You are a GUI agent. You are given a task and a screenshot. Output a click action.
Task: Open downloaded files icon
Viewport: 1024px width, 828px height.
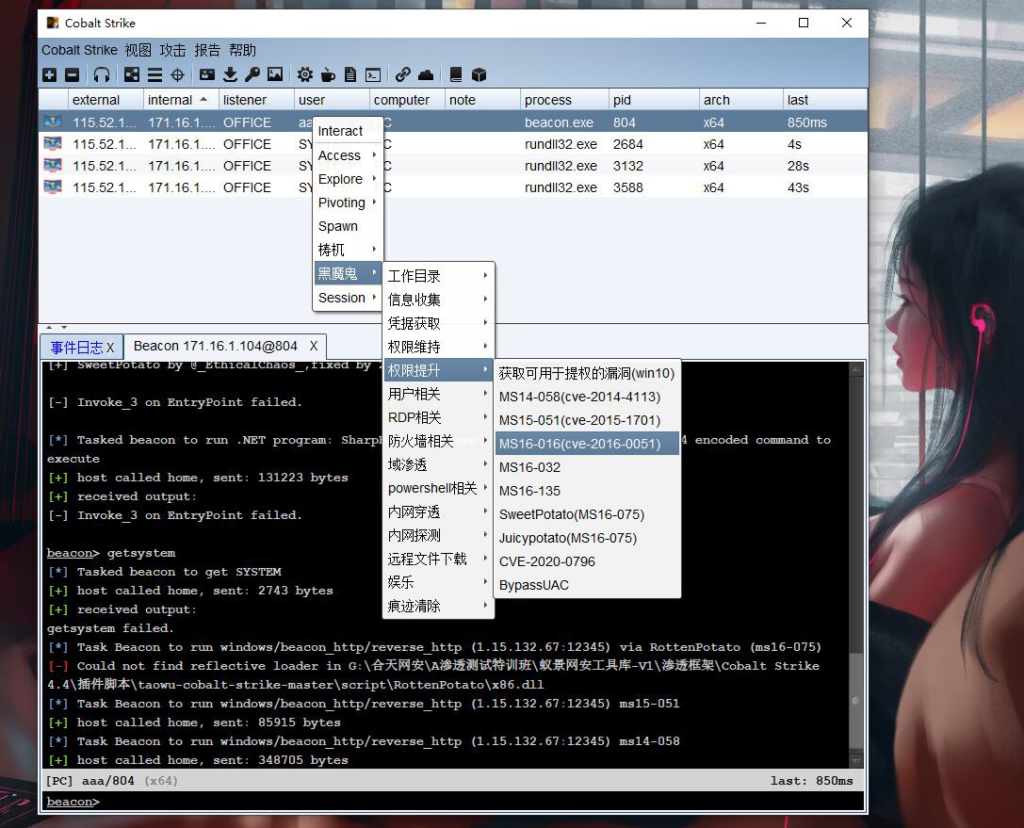click(x=230, y=74)
